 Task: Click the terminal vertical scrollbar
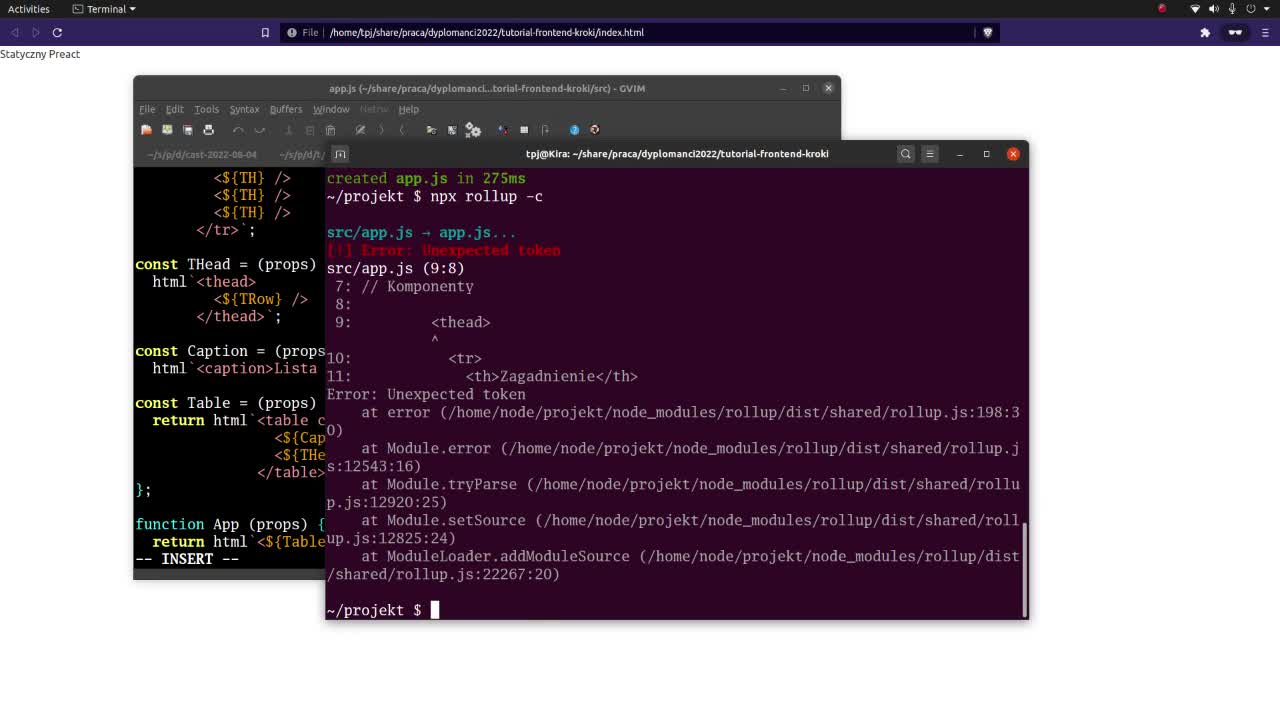[x=1024, y=570]
